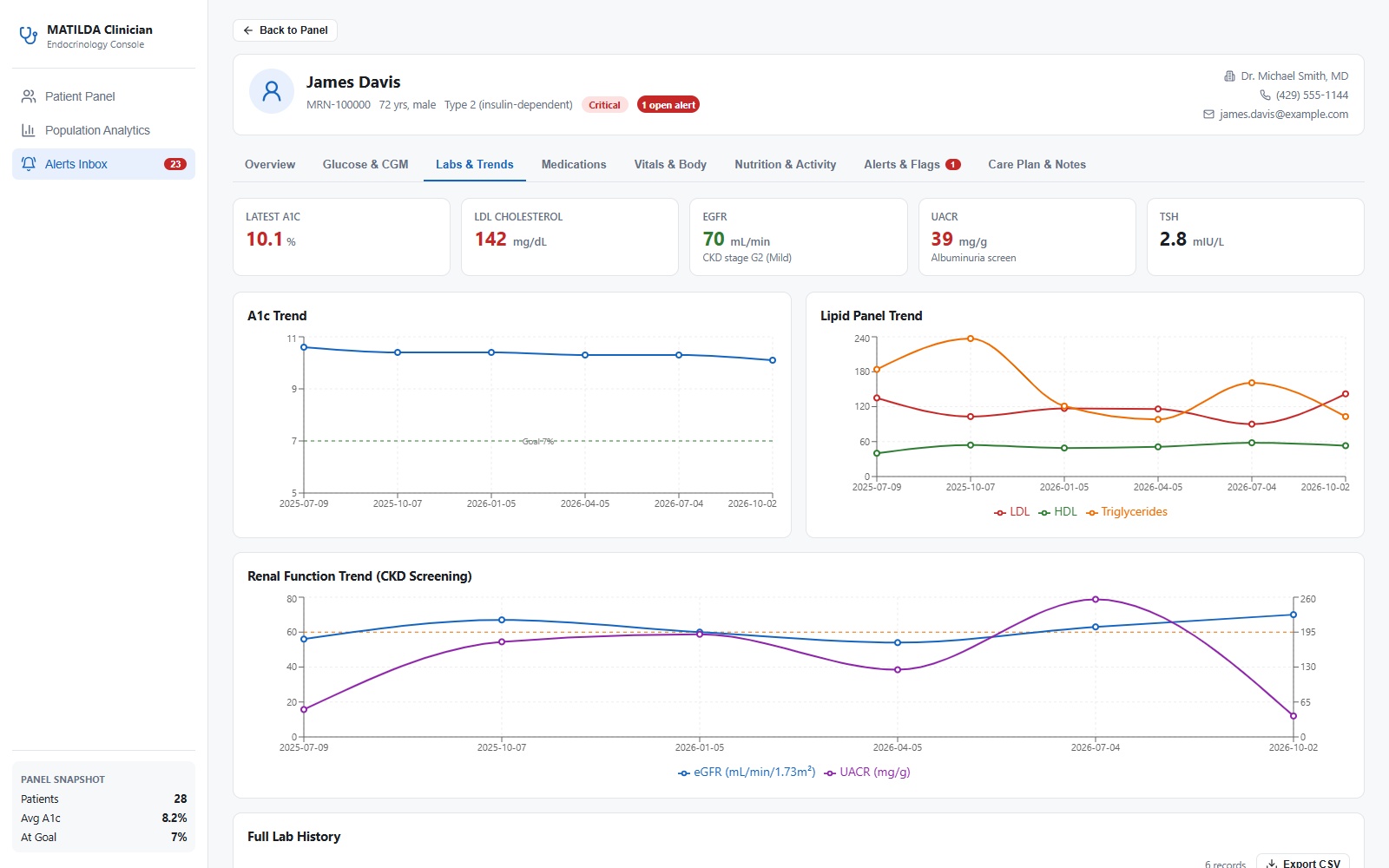Click the Population Analytics chart icon
The width and height of the screenshot is (1389, 868).
(x=29, y=130)
